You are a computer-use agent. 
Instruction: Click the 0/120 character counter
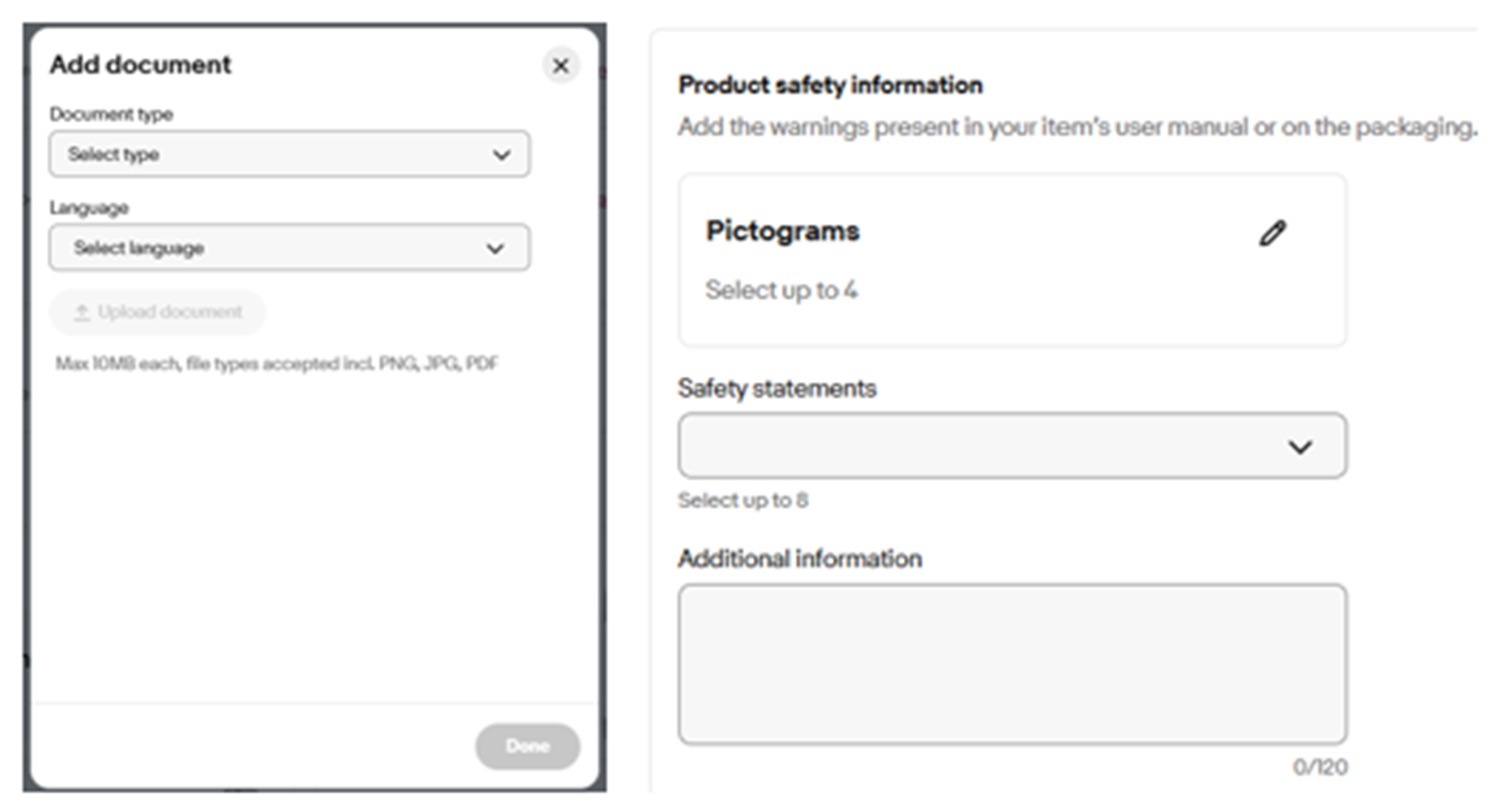point(1319,767)
